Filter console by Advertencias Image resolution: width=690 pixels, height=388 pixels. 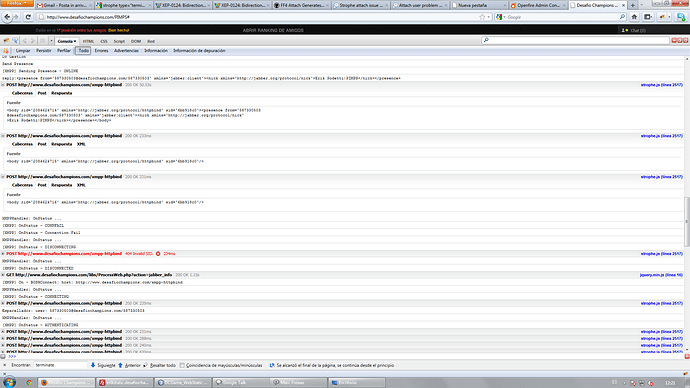pyautogui.click(x=126, y=51)
